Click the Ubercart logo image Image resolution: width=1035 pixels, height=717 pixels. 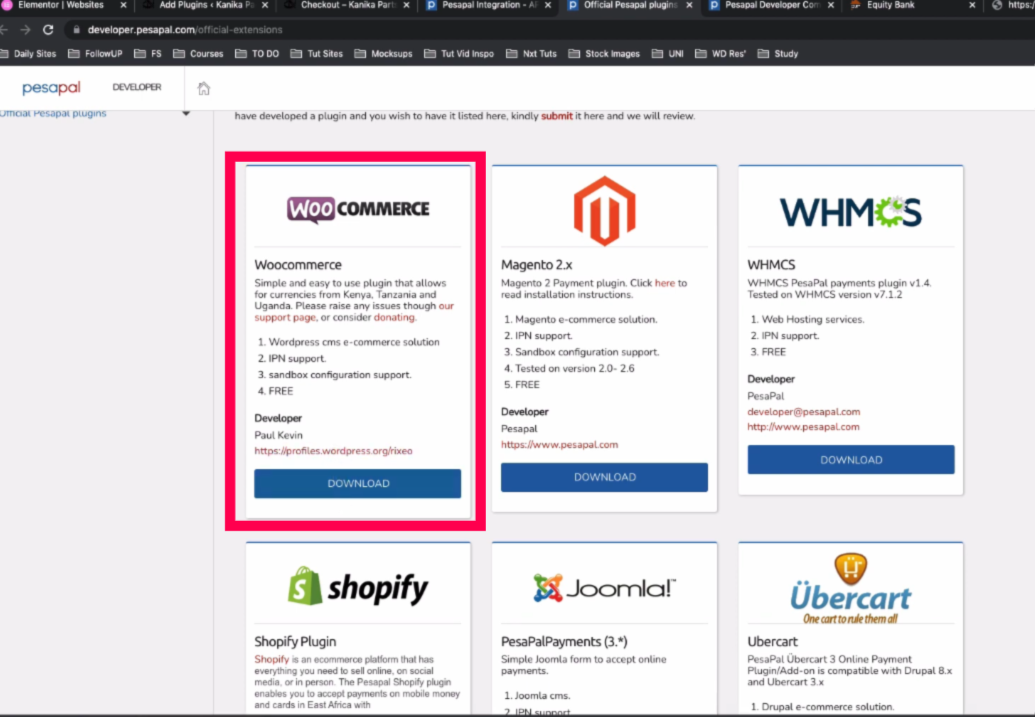tap(851, 589)
